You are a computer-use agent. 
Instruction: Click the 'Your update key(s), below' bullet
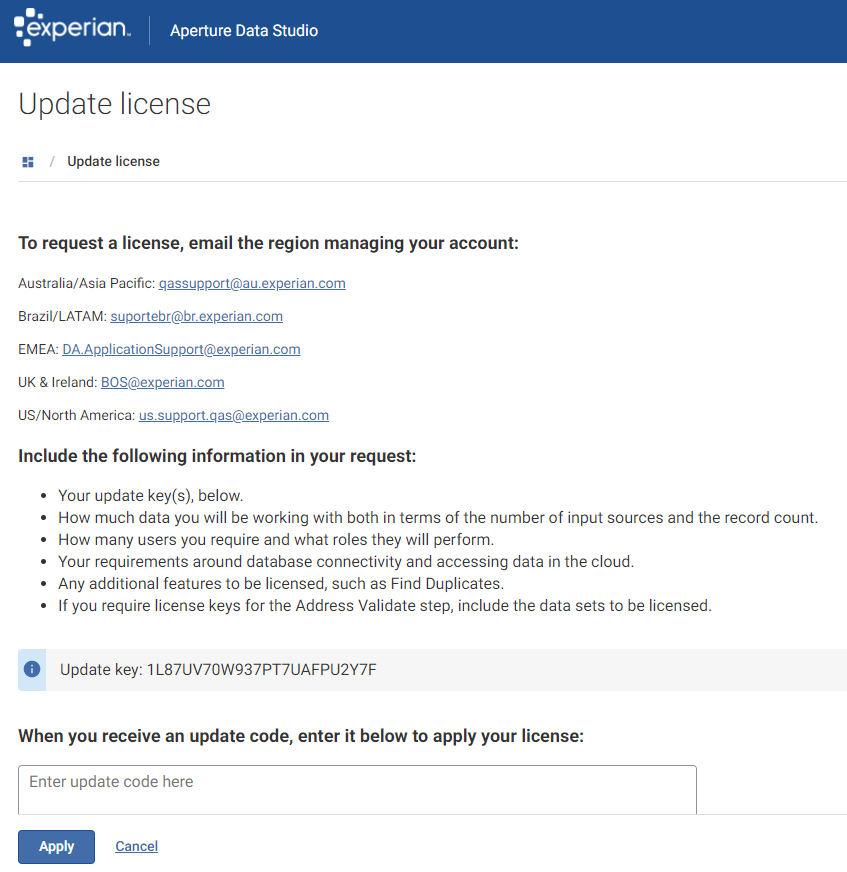coord(150,495)
